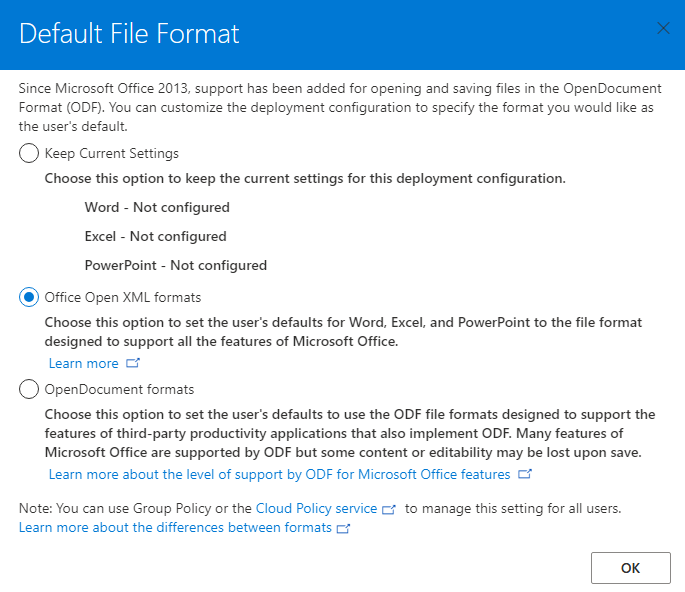Open the Cloud Policy service link

pyautogui.click(x=316, y=509)
